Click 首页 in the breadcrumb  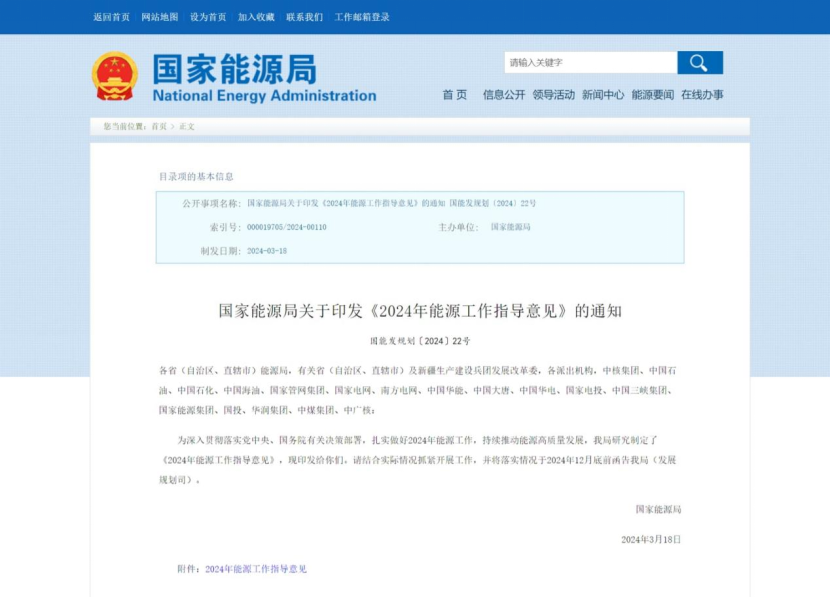(159, 126)
